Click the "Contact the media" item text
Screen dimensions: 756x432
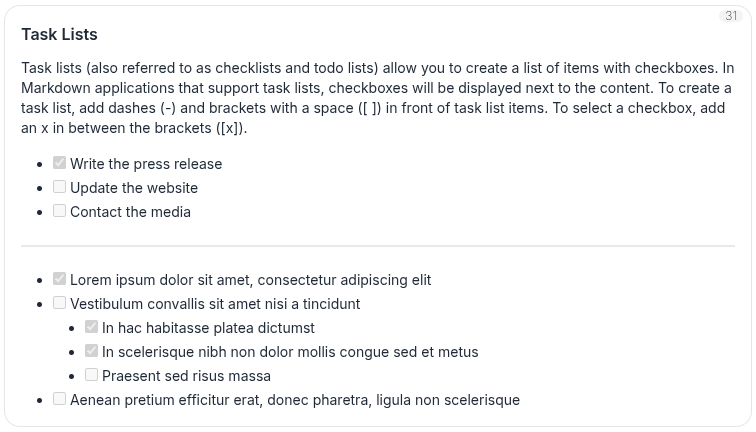(130, 212)
